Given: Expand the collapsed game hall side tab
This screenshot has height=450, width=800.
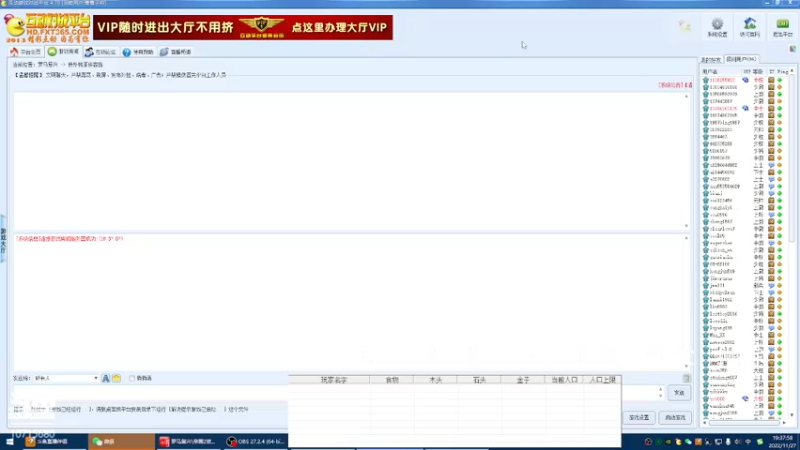Looking at the screenshot, I should [x=3, y=239].
